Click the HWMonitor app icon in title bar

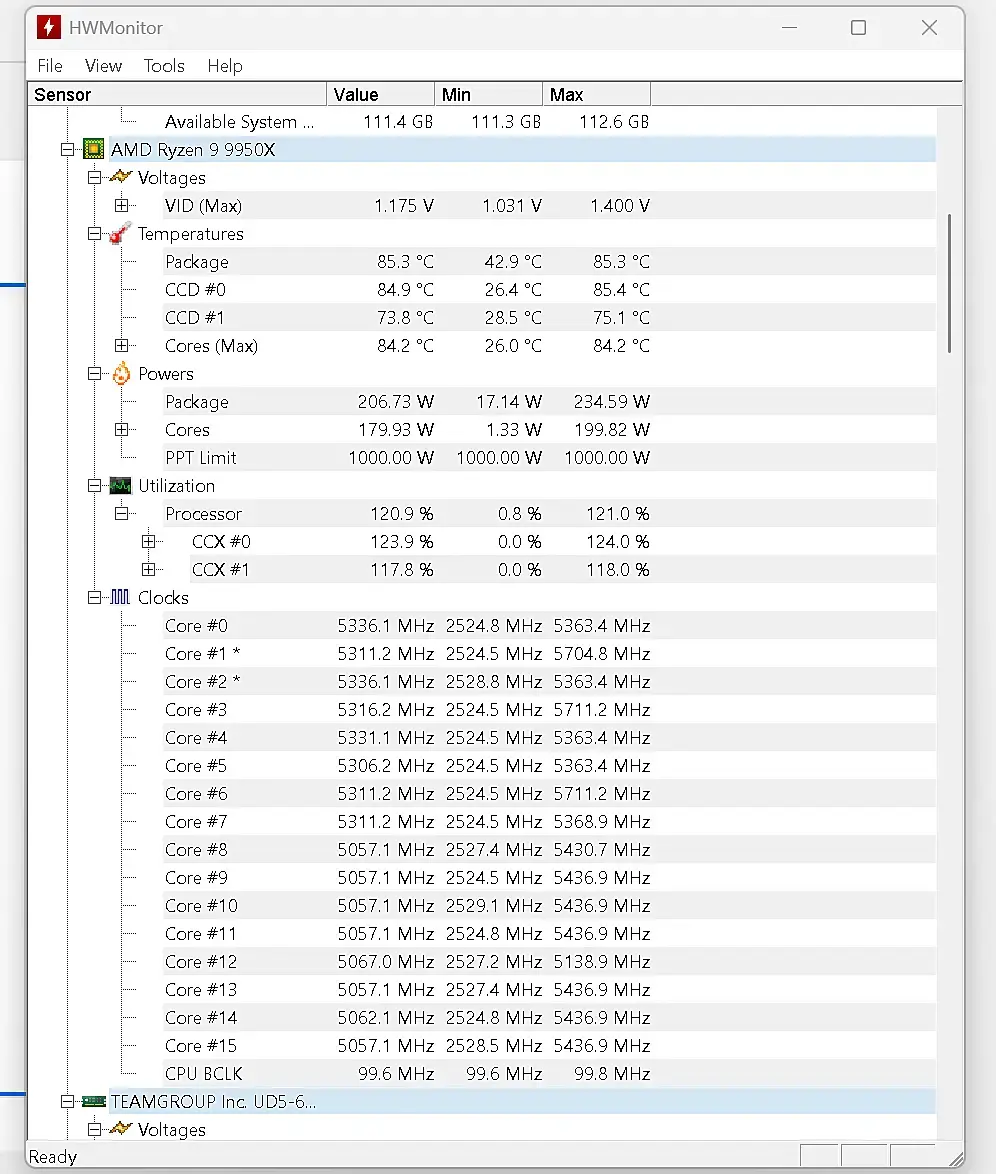coord(49,28)
